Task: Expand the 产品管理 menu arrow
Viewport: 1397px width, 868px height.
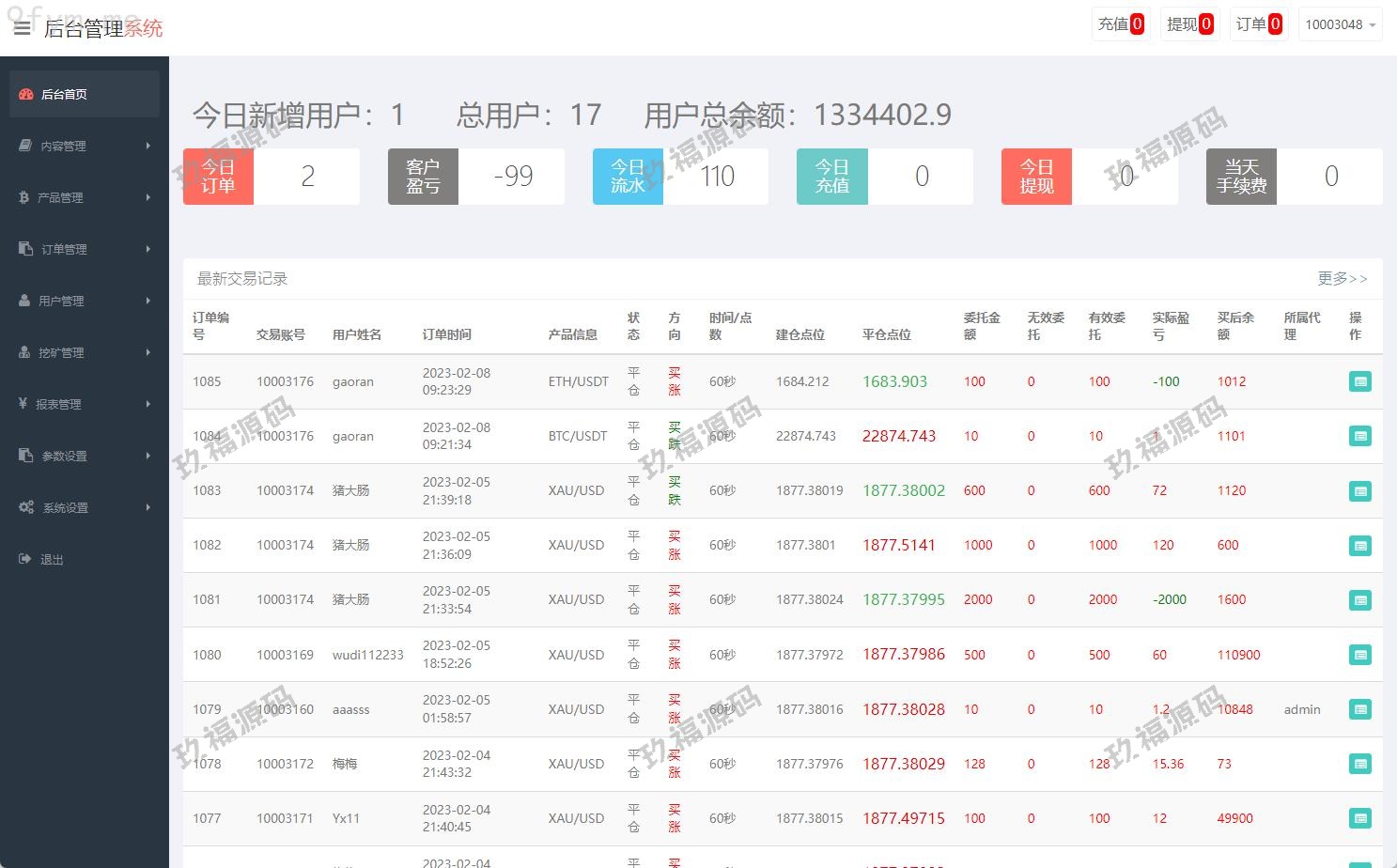Action: [x=148, y=197]
